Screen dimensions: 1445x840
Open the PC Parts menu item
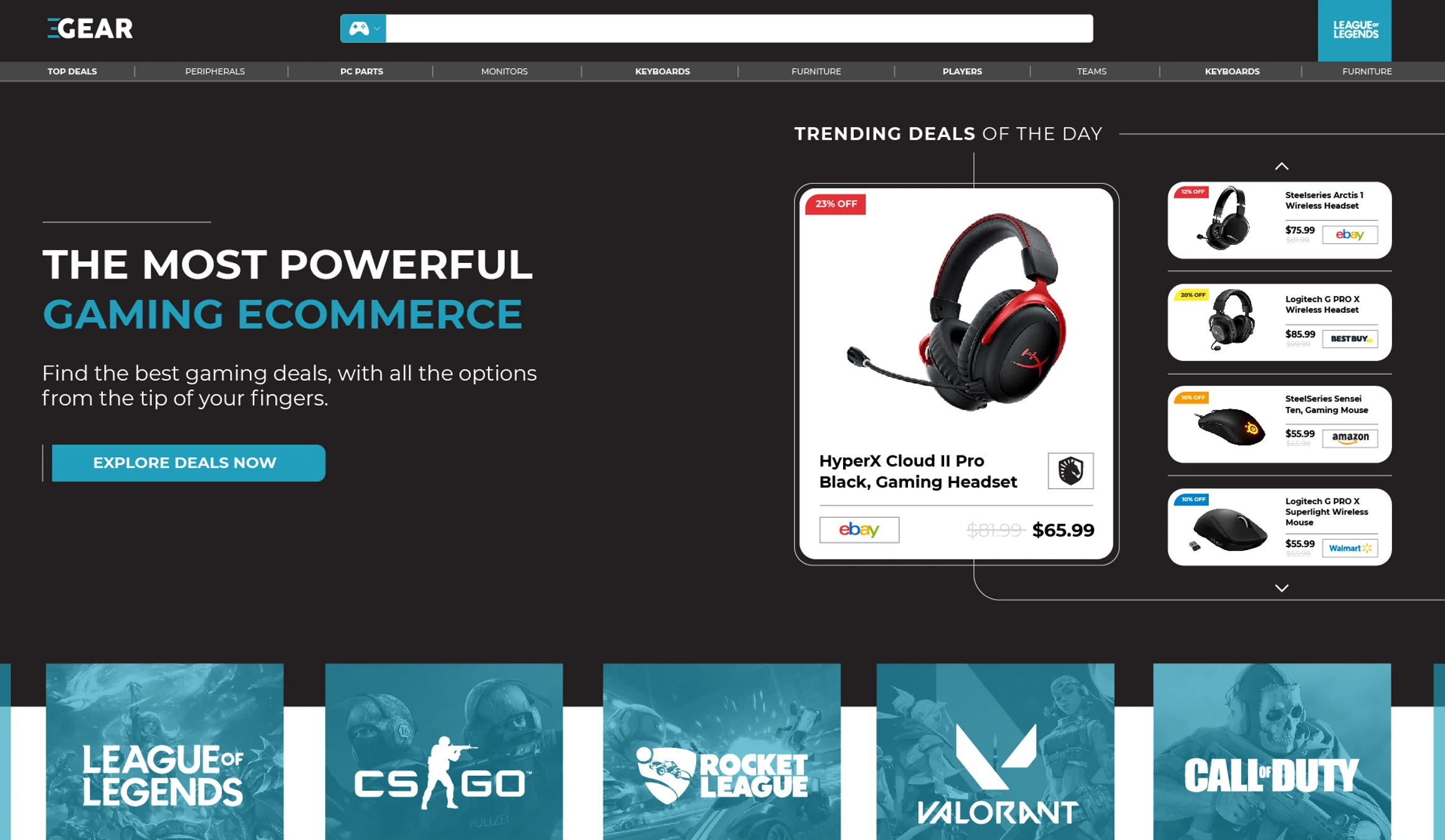(361, 72)
